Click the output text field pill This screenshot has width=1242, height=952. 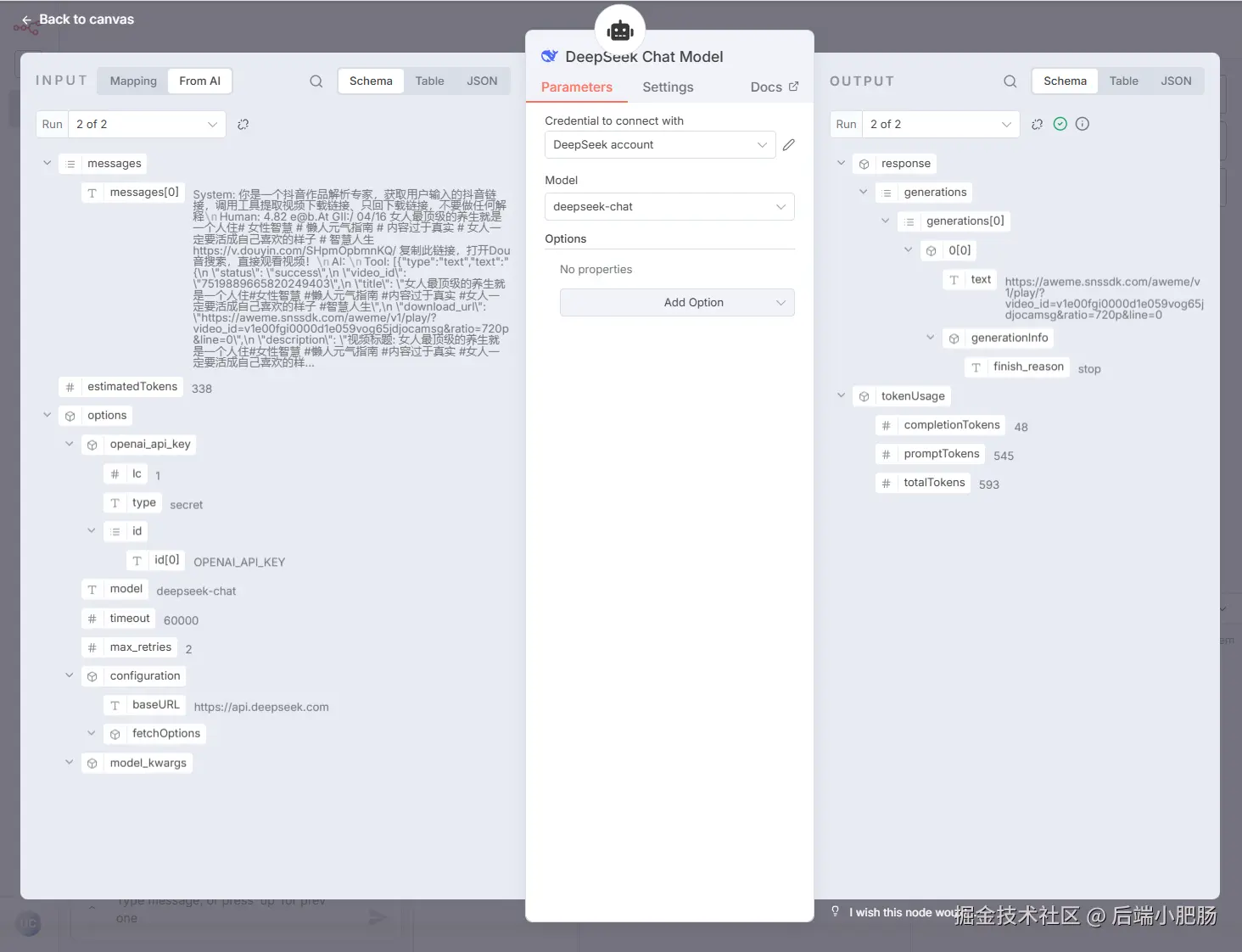970,279
